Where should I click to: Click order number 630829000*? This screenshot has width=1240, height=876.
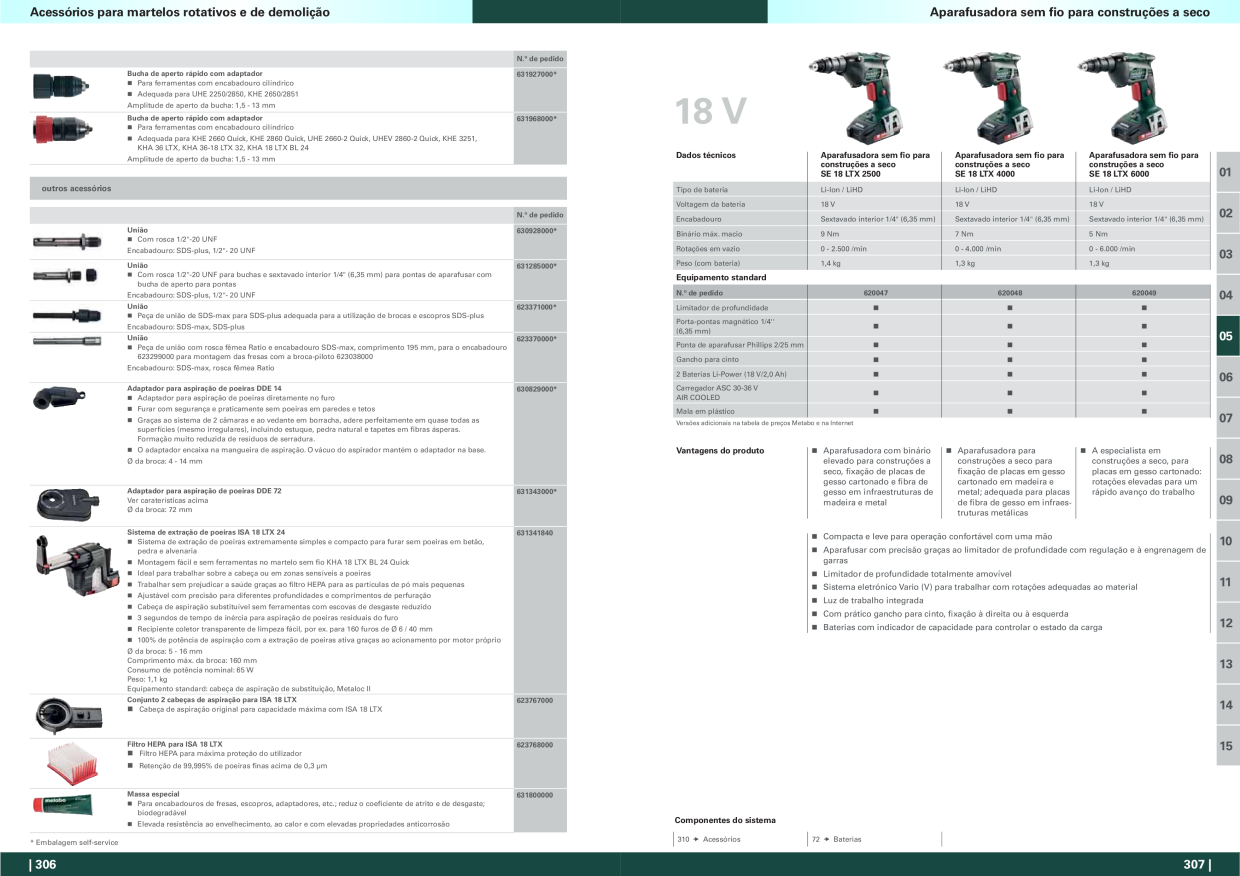click(537, 388)
